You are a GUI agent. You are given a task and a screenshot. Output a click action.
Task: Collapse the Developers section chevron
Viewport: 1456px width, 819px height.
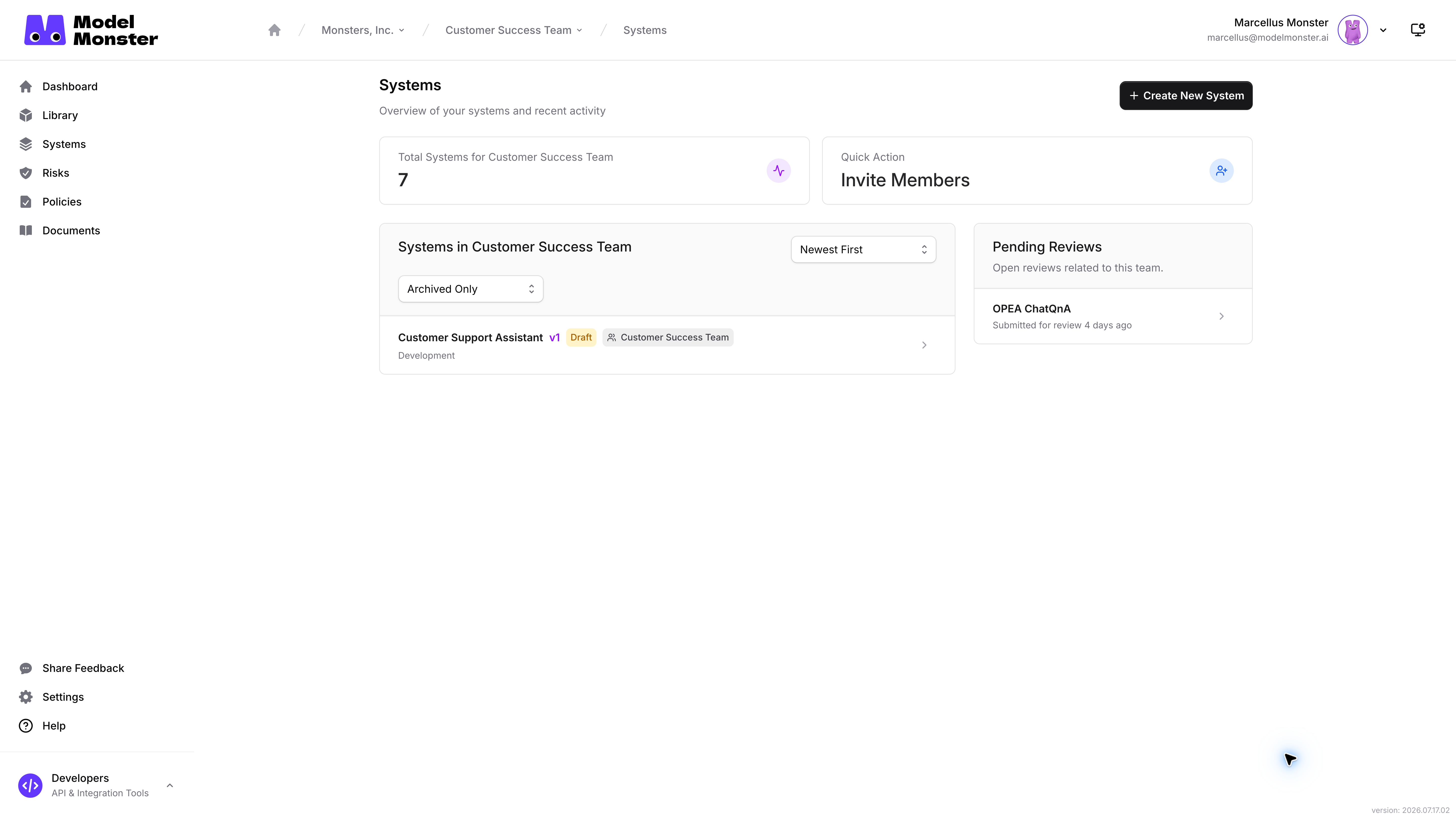[170, 786]
